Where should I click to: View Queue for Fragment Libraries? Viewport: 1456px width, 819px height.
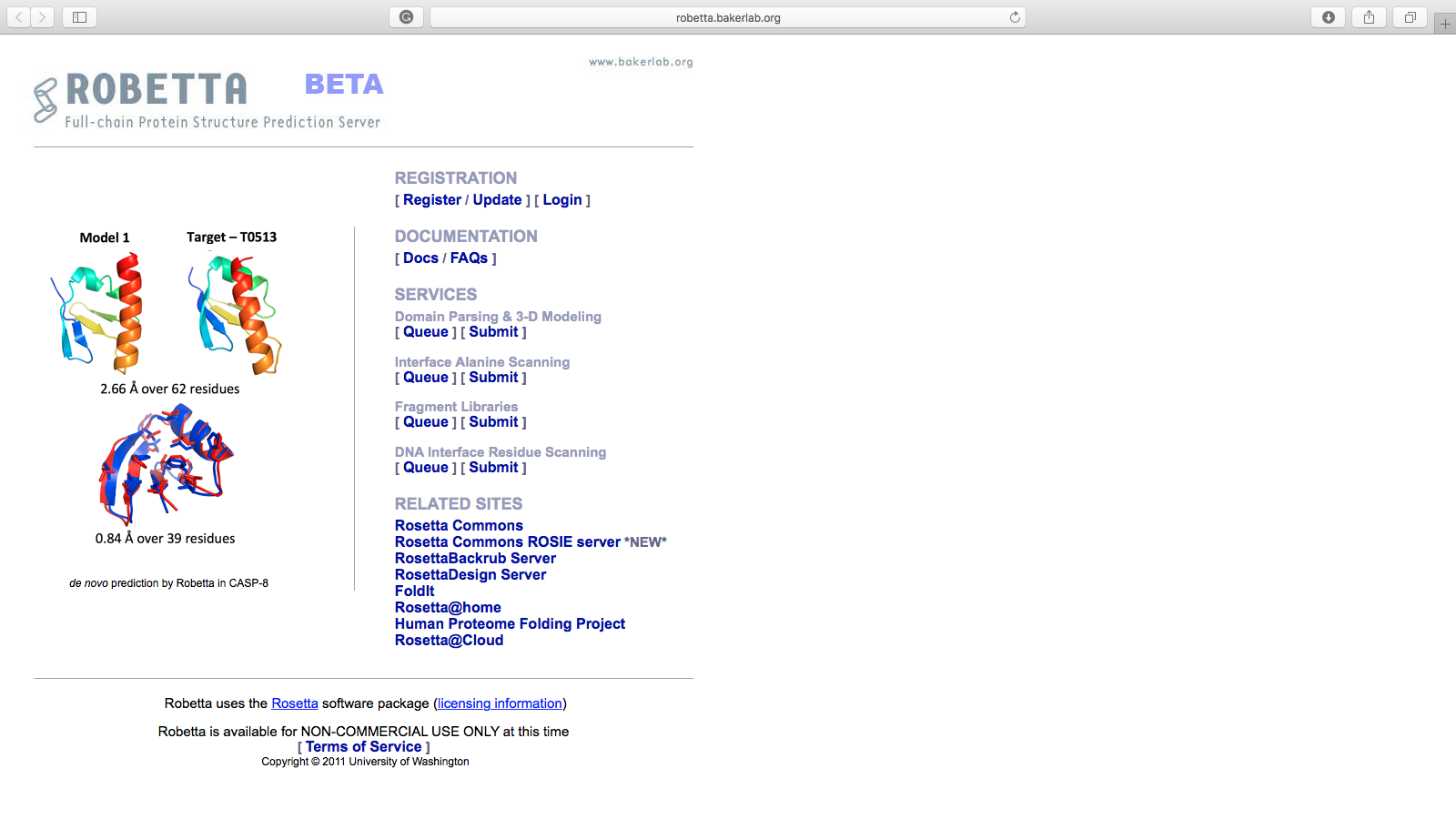(426, 422)
